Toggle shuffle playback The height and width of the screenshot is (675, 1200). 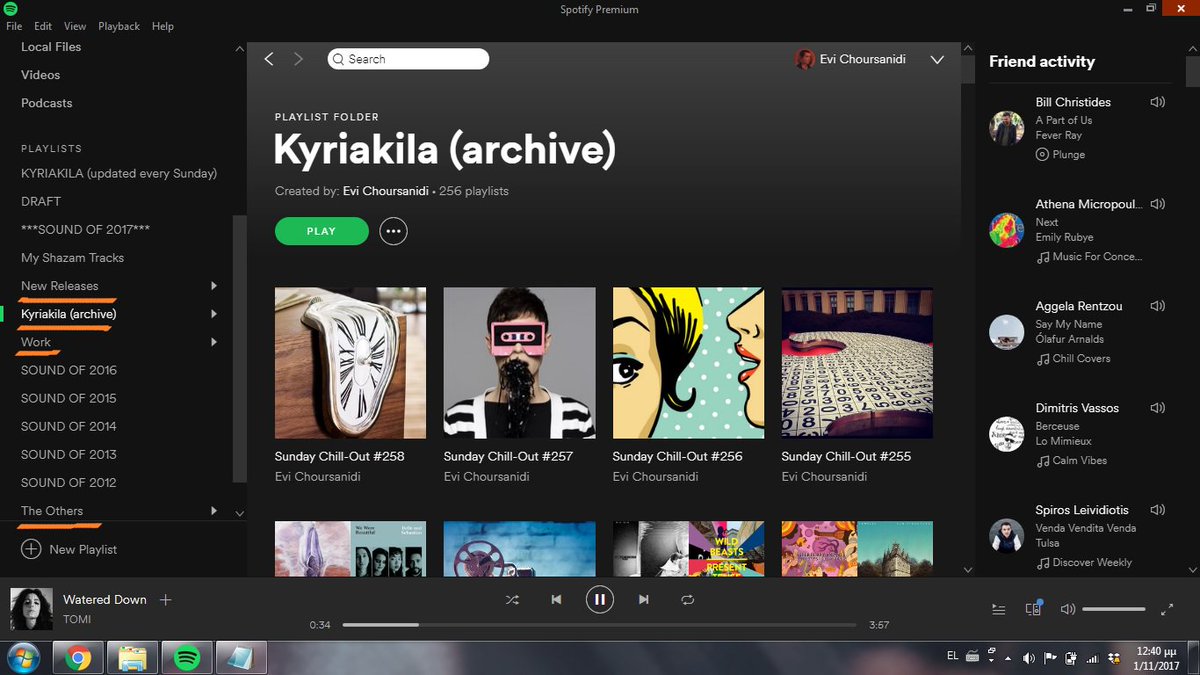pyautogui.click(x=512, y=600)
